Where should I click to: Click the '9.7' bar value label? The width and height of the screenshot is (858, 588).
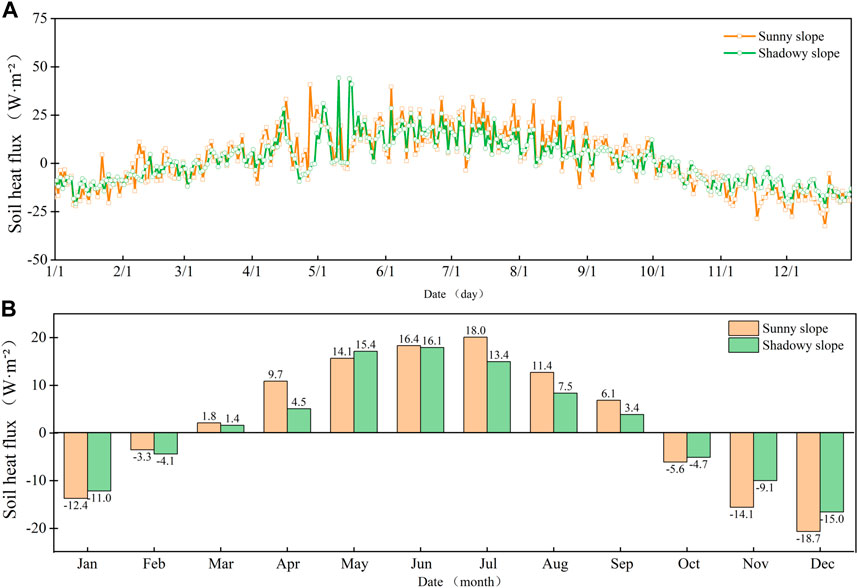click(x=275, y=374)
